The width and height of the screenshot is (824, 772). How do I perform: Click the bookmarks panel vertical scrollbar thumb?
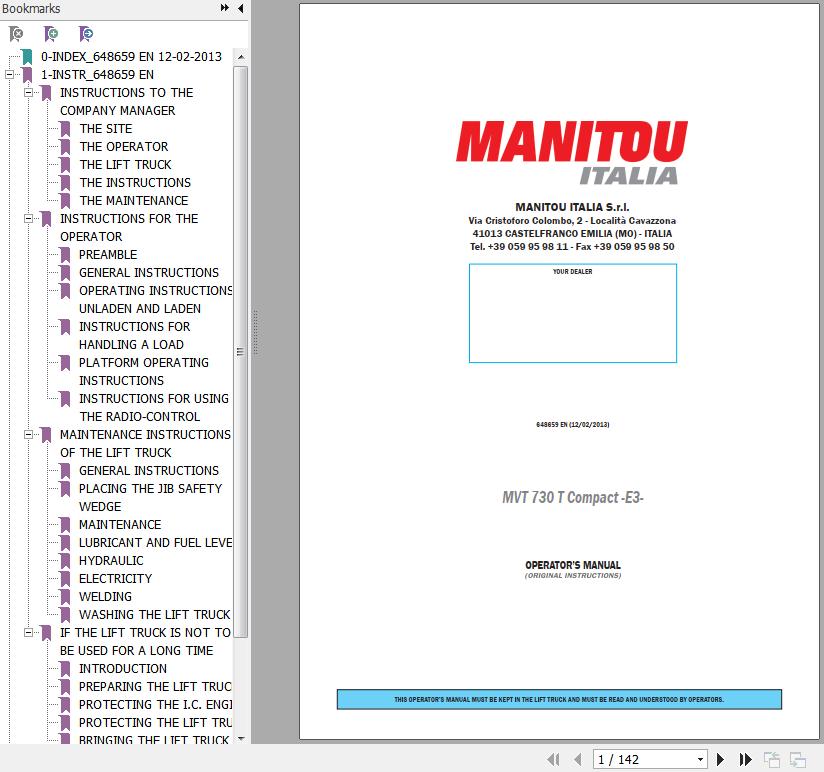point(241,352)
